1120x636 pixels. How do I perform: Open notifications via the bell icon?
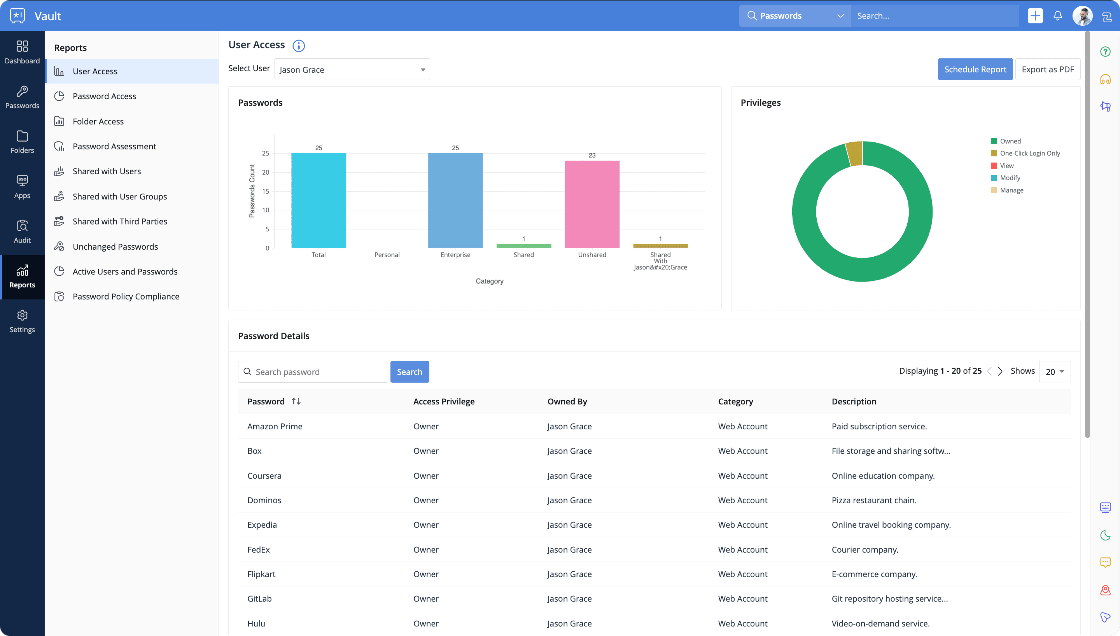[x=1058, y=15]
